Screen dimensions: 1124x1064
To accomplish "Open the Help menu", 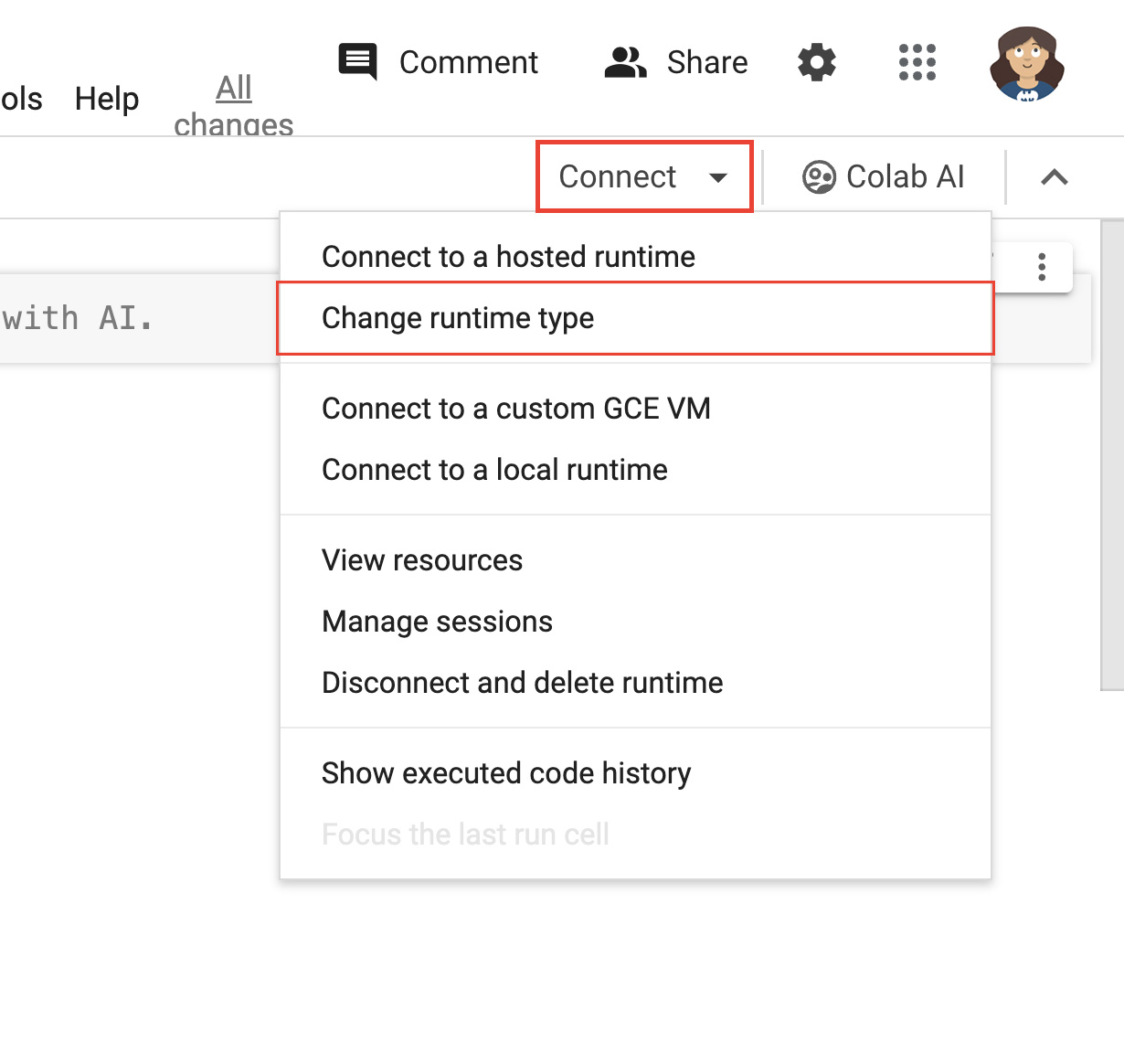I will click(106, 99).
